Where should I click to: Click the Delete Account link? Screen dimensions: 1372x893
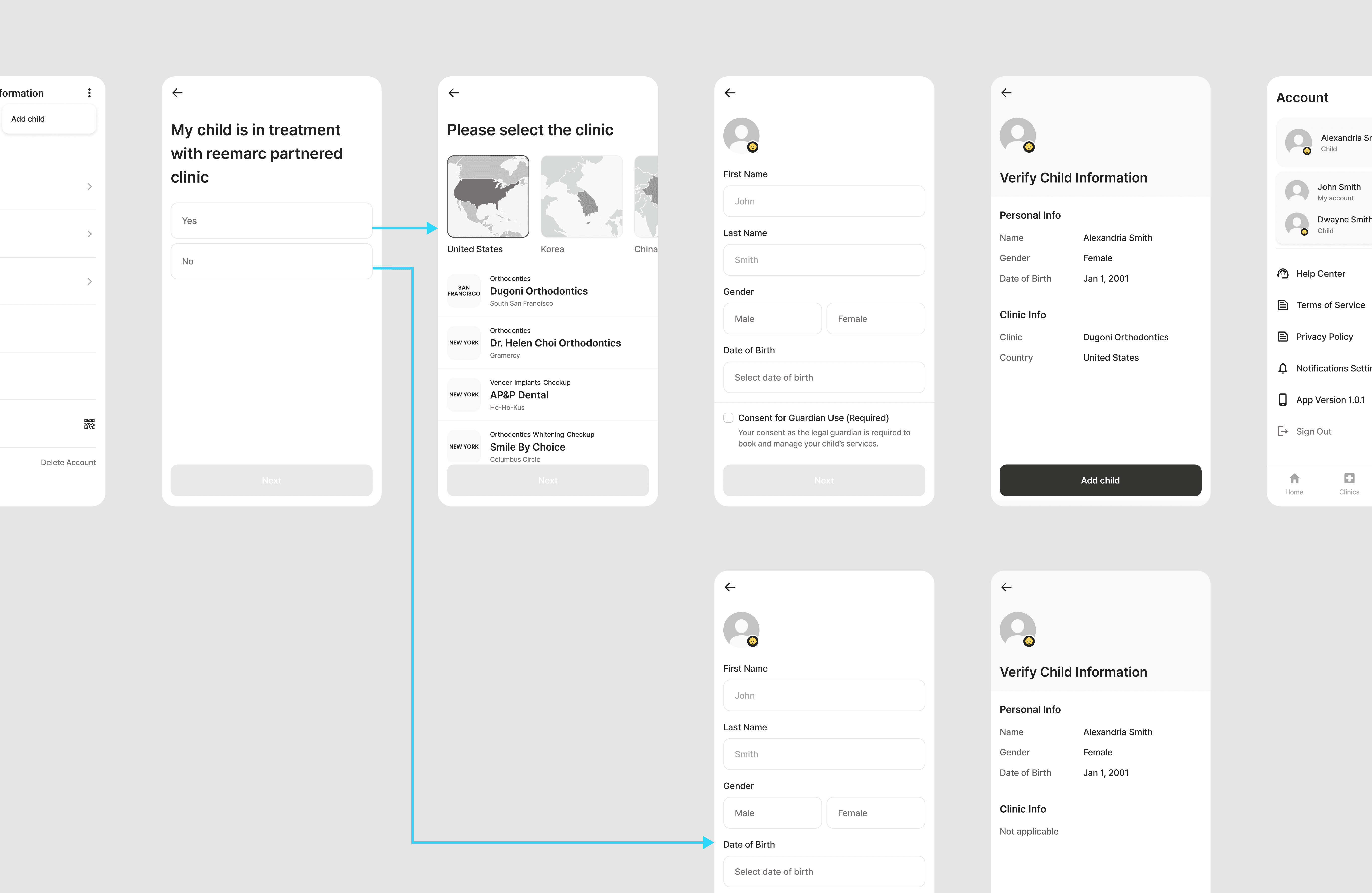point(68,463)
